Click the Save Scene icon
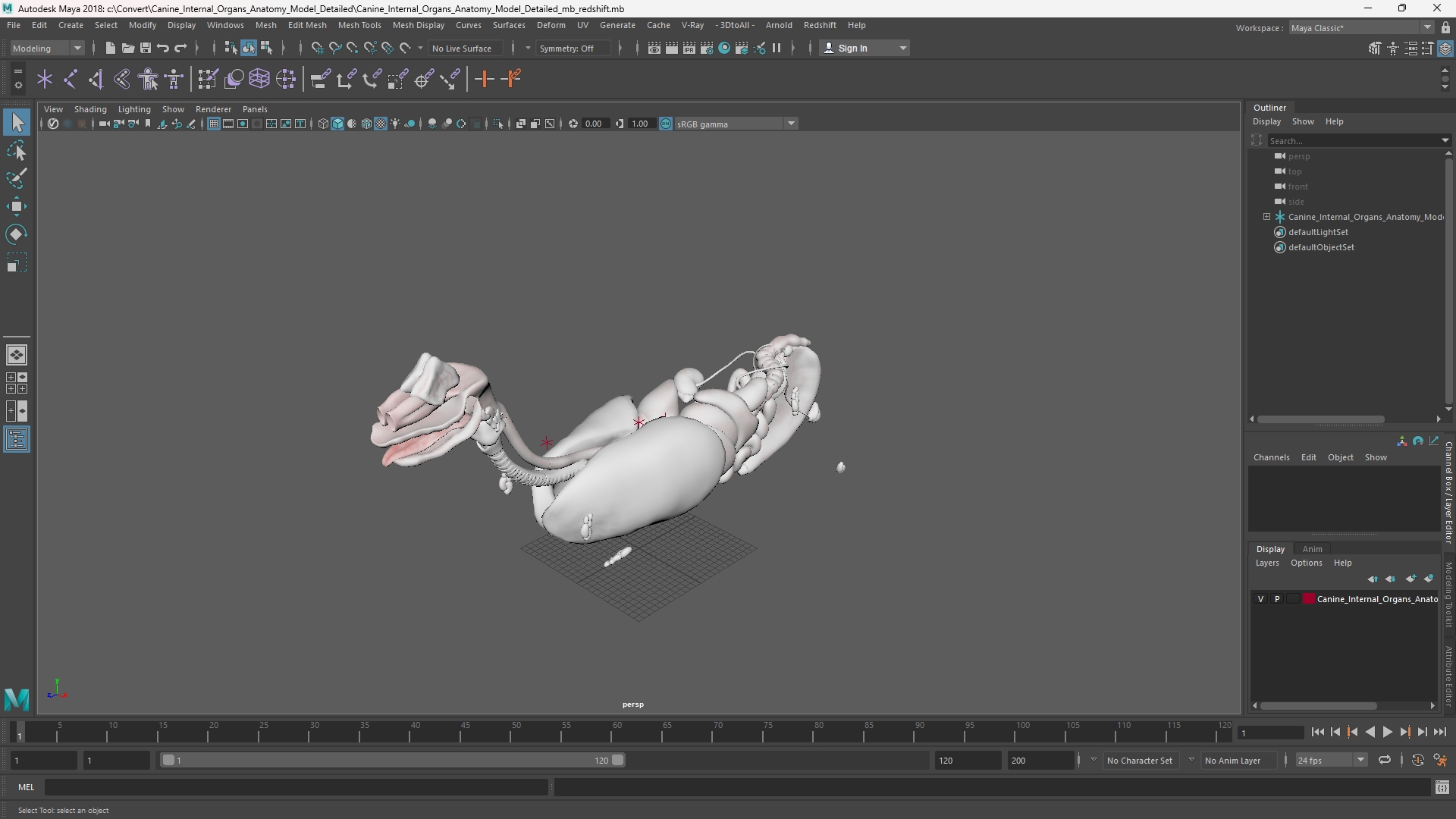1456x819 pixels. [x=145, y=48]
